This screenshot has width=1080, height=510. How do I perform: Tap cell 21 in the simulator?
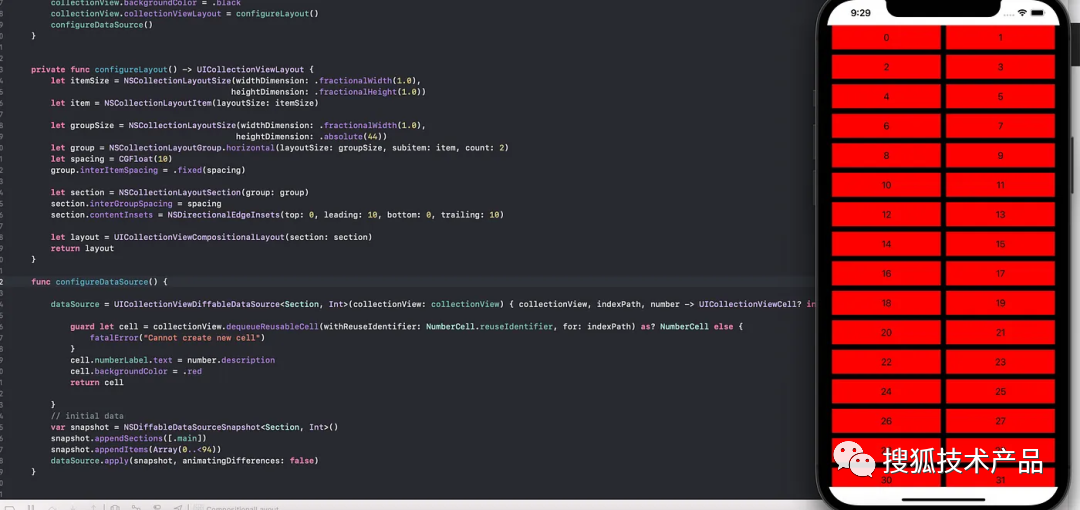1000,333
